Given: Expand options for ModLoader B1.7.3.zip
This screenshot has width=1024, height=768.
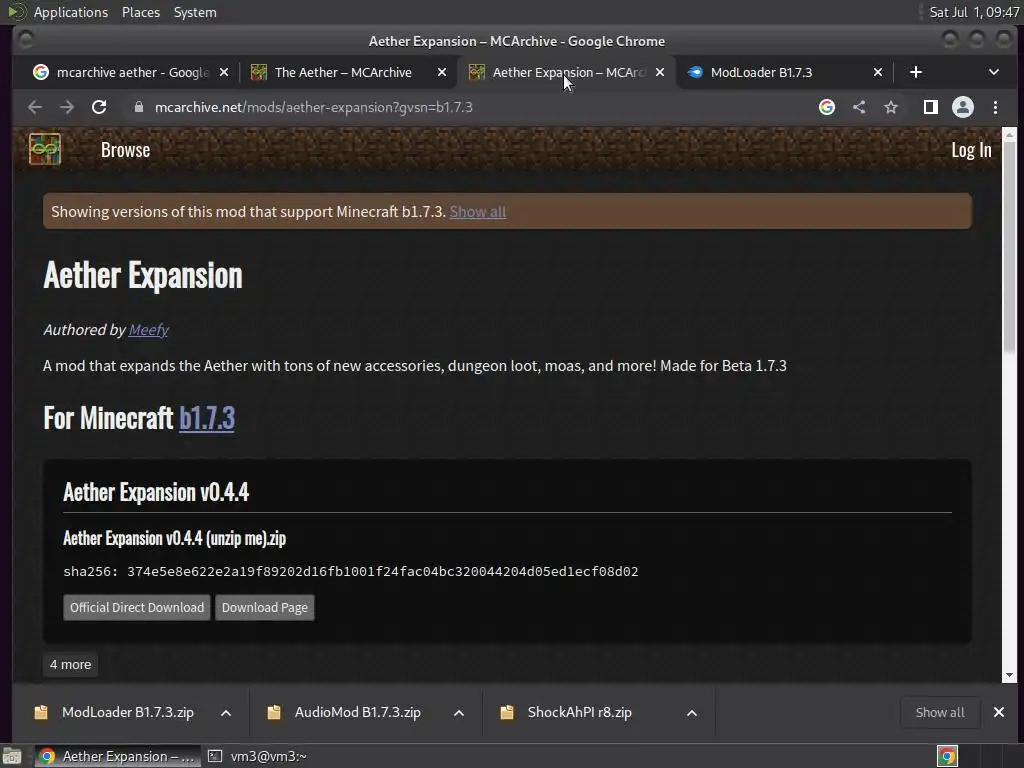Looking at the screenshot, I should 226,713.
